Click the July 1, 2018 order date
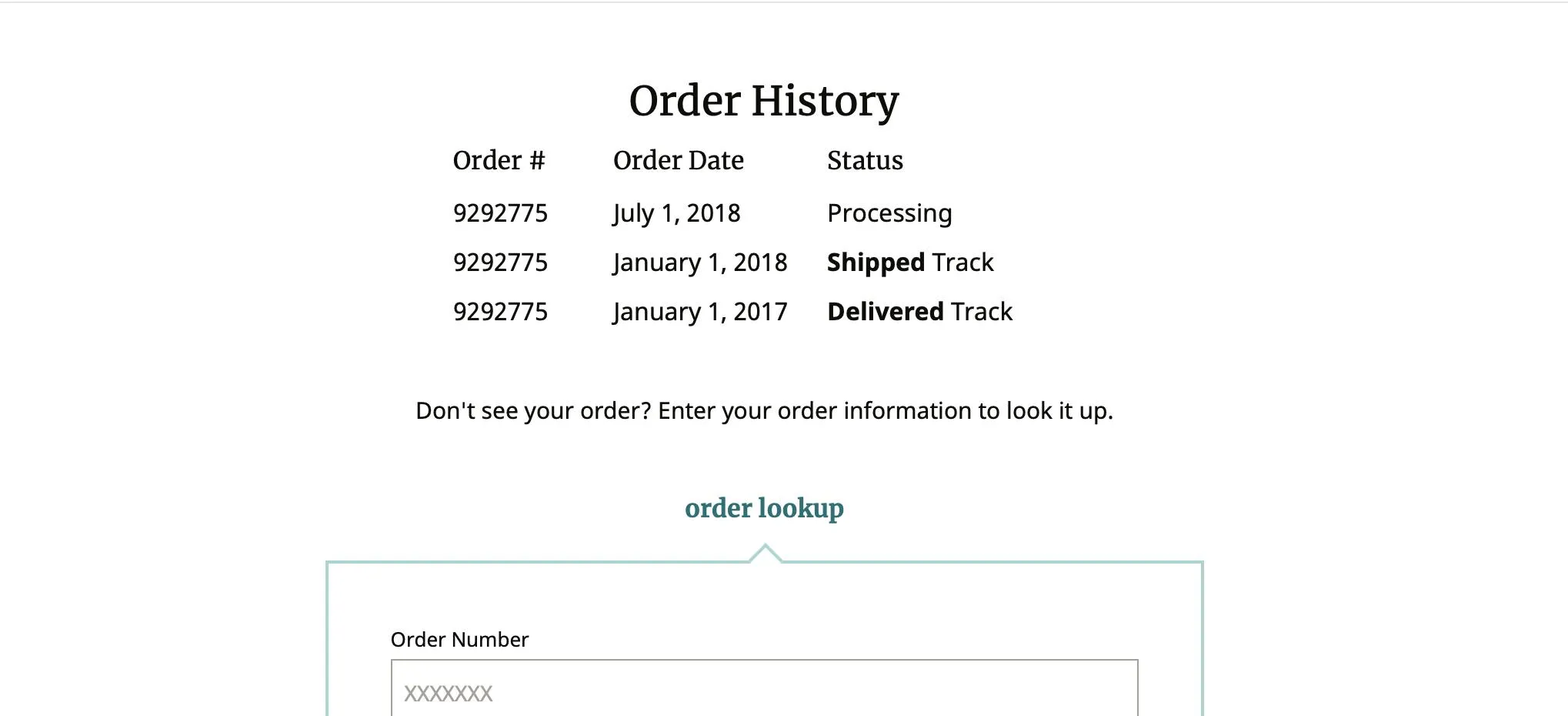The height and width of the screenshot is (716, 1568). coord(676,213)
